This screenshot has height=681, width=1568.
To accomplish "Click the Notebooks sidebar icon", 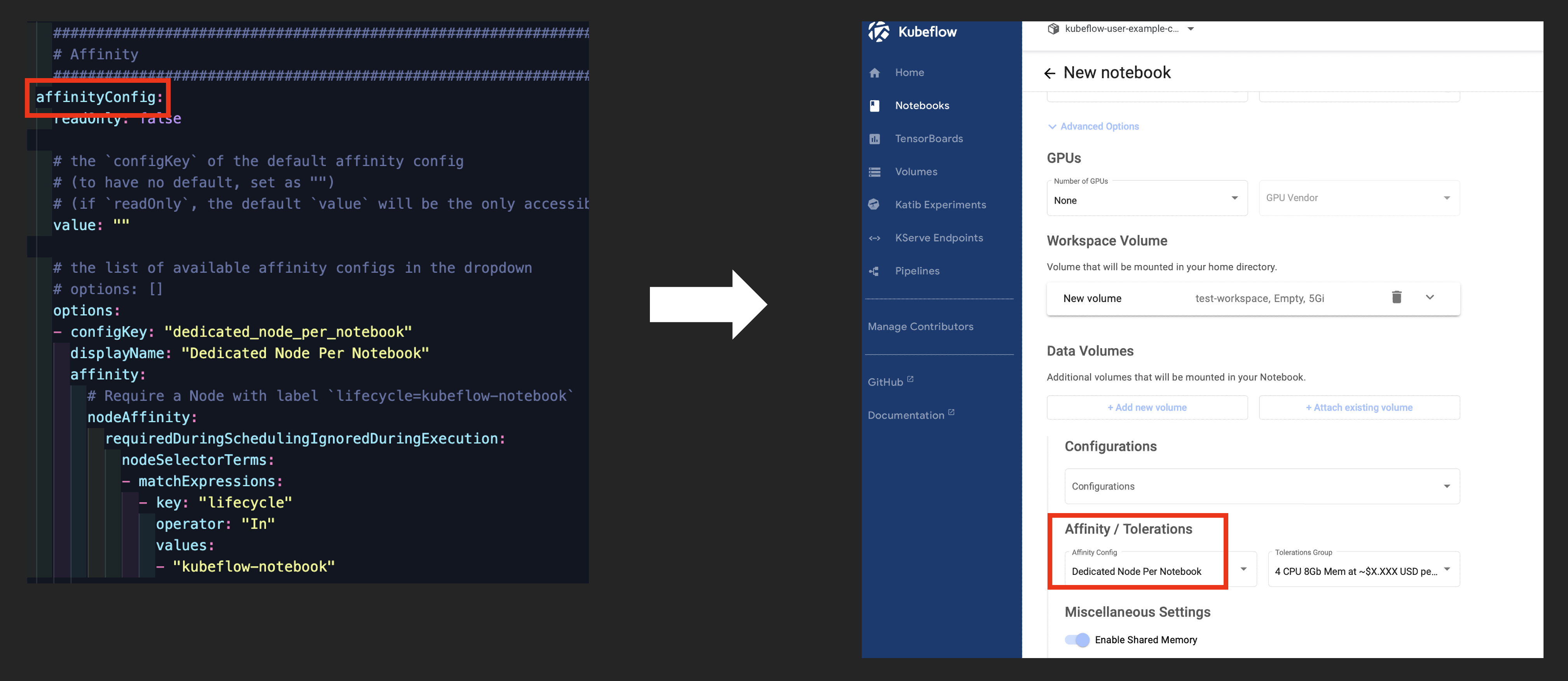I will click(875, 106).
